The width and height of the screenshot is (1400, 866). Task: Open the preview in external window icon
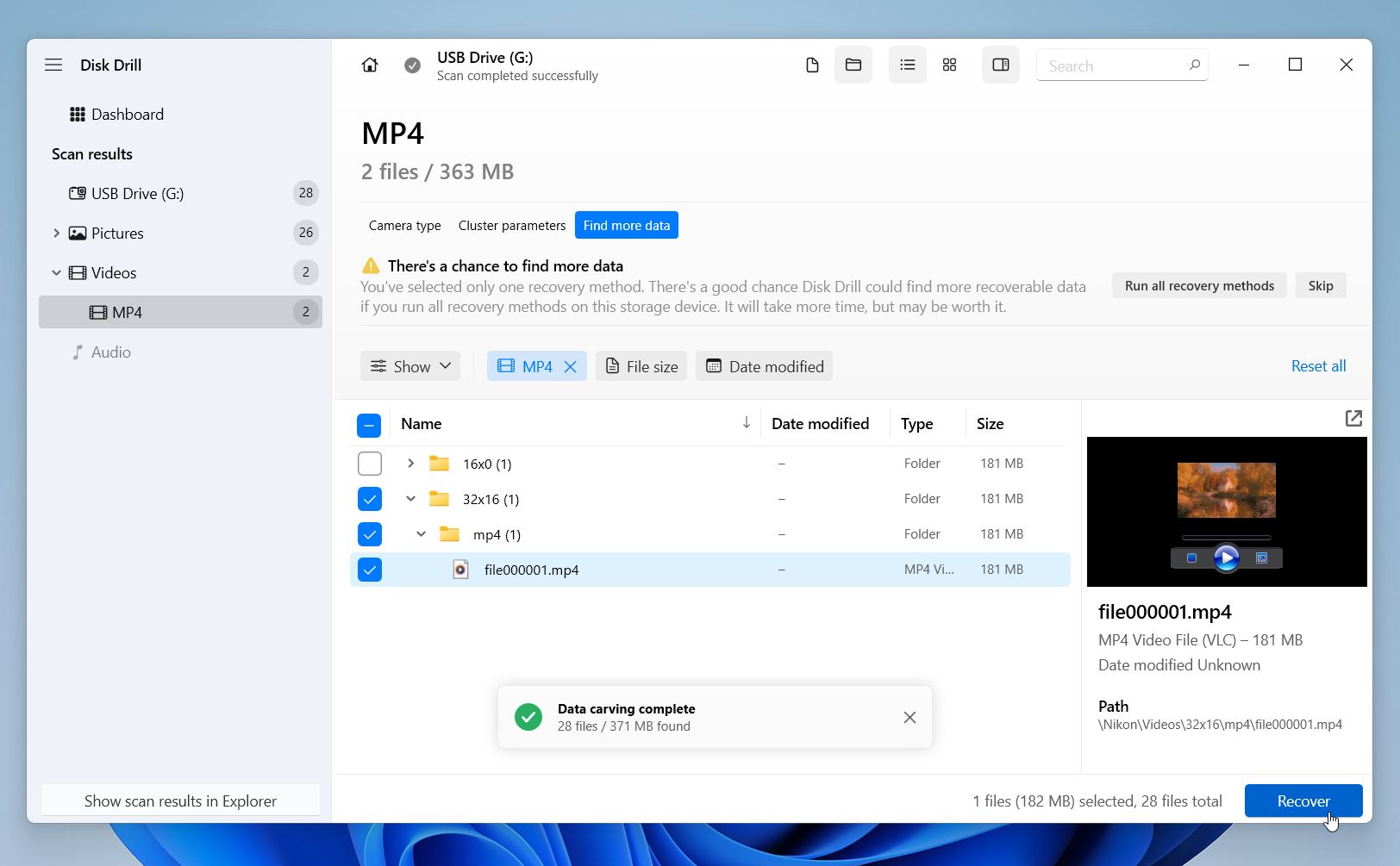coord(1353,418)
